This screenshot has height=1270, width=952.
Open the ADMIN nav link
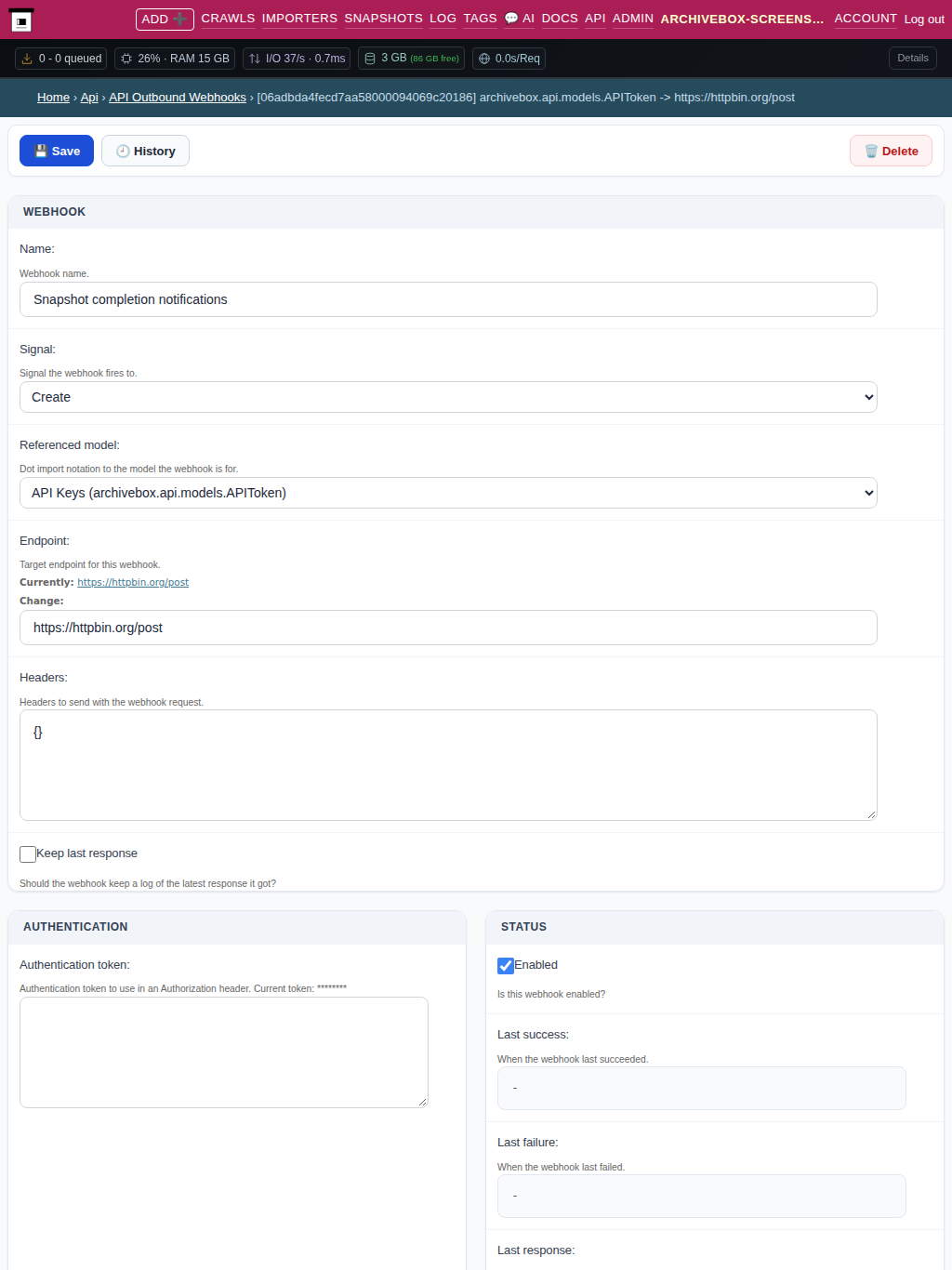pyautogui.click(x=632, y=19)
